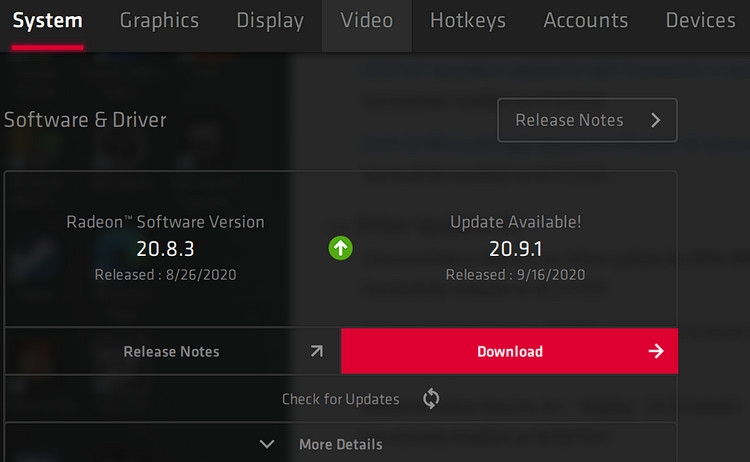Expand the More Details section
750x462 pixels.
tap(341, 443)
